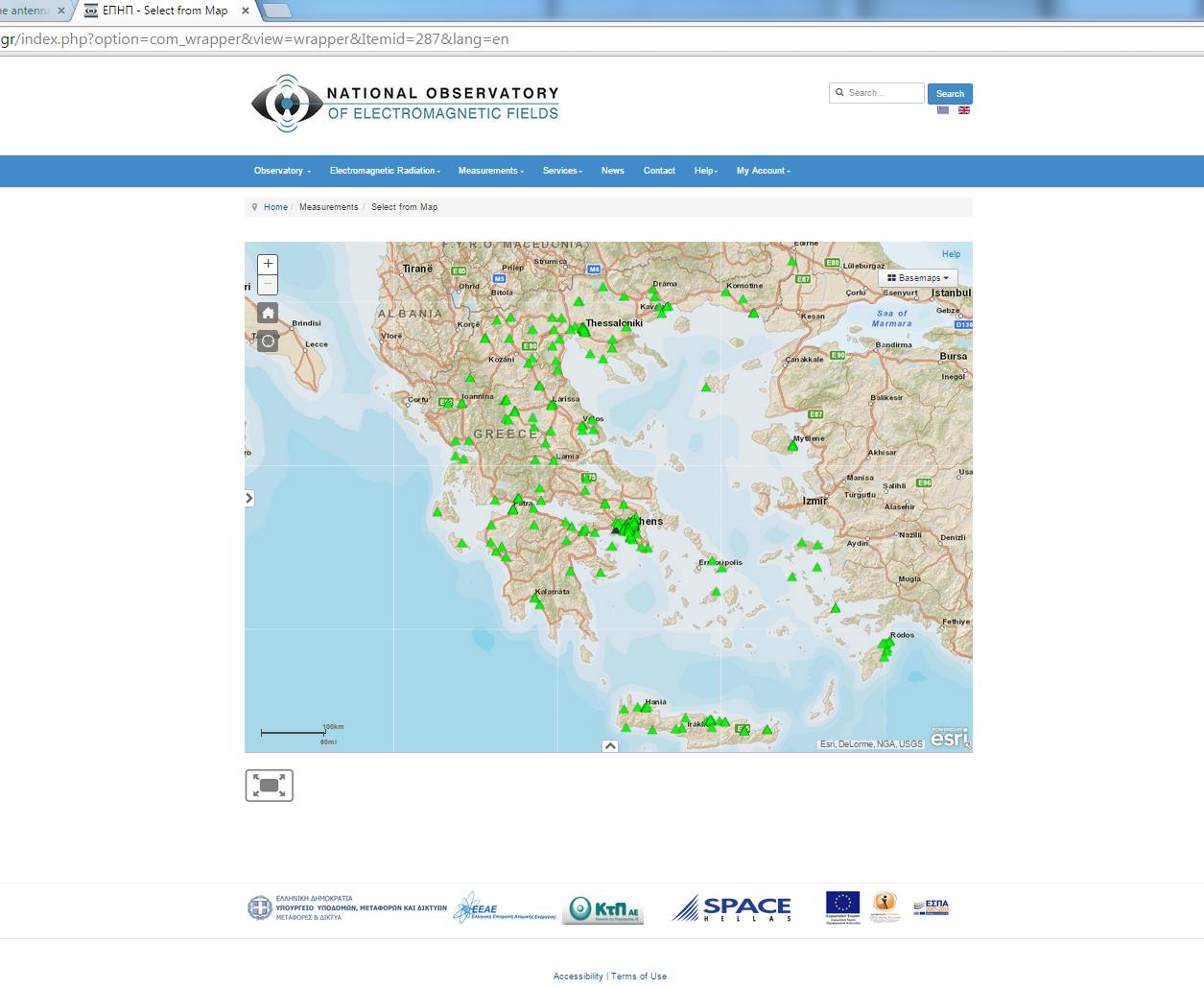
Task: Open the Terms of Use link
Action: point(639,976)
